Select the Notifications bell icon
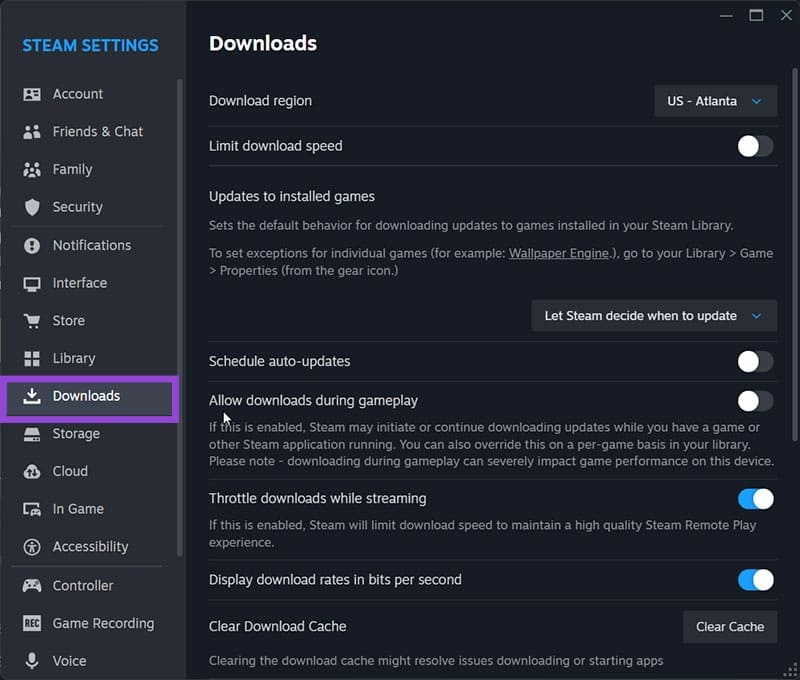Viewport: 800px width, 680px height. pyautogui.click(x=34, y=246)
